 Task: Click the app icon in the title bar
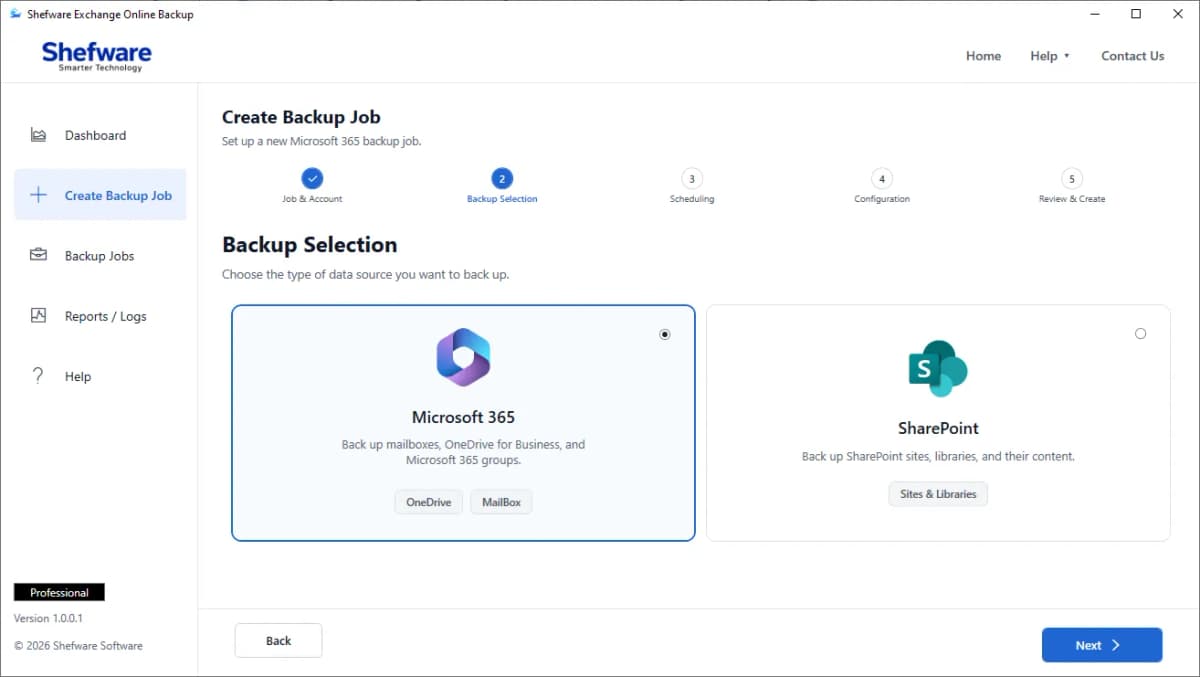[x=15, y=14]
